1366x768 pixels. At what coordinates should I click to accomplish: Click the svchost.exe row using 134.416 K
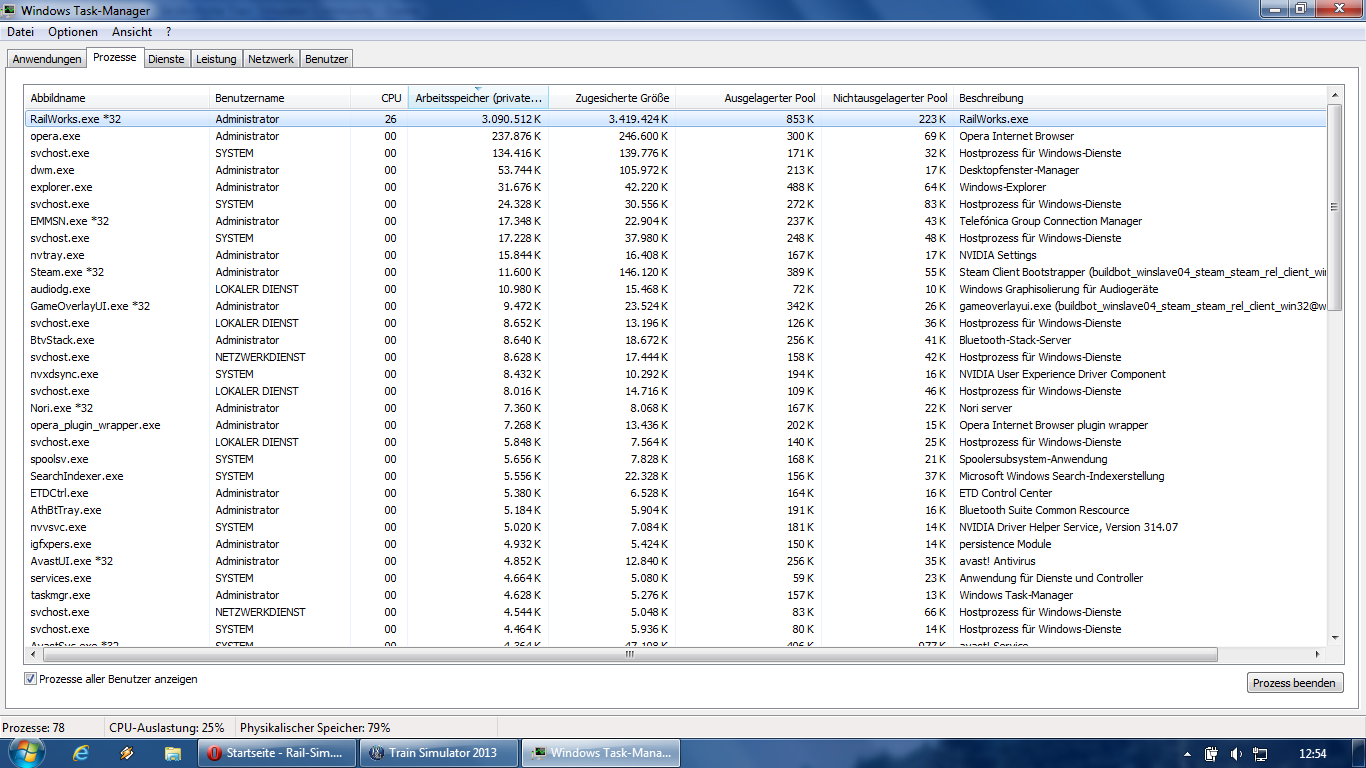tap(676, 153)
